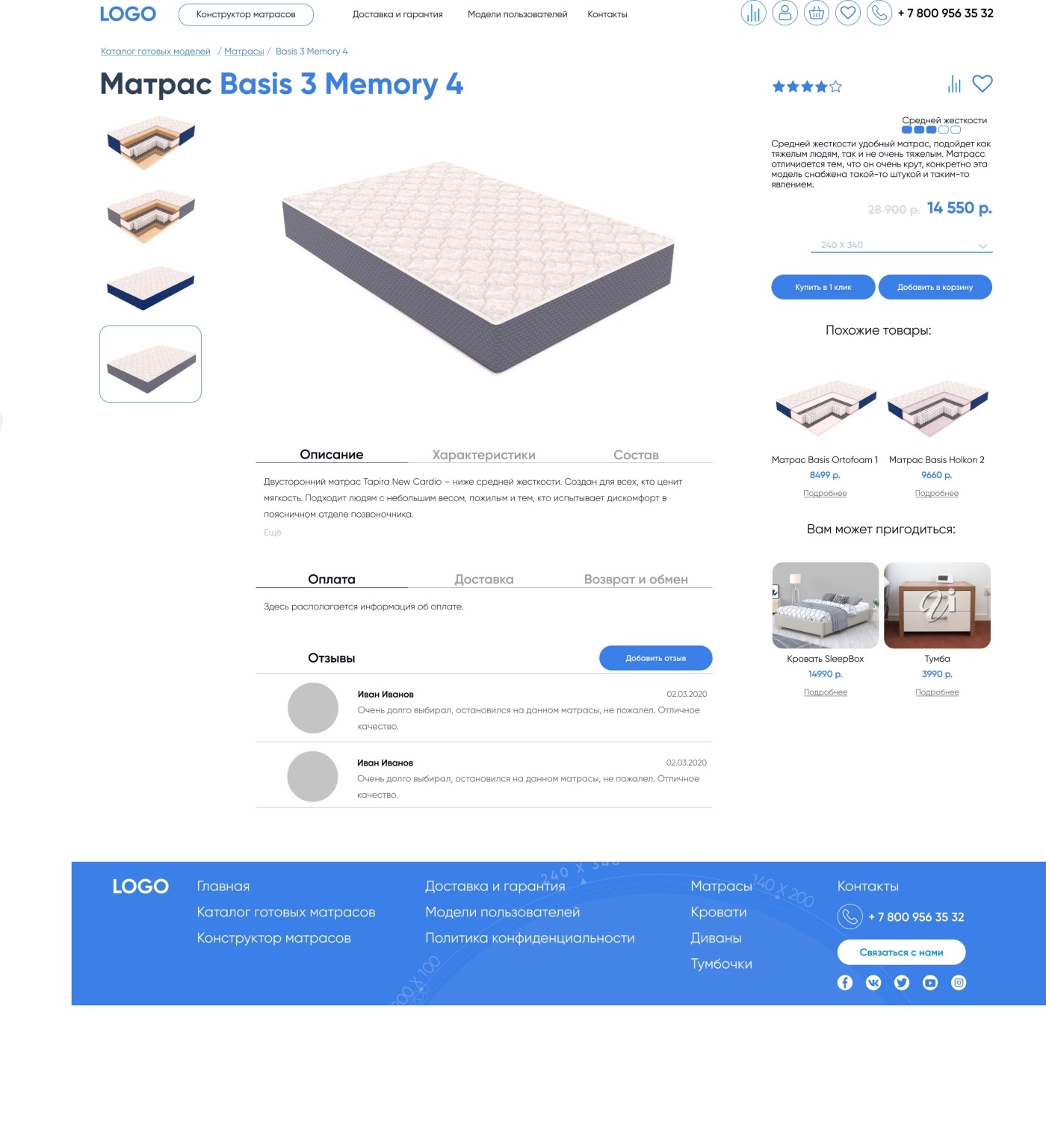This screenshot has height=1148, width=1046.
Task: Add product to favorites with heart icon
Action: pos(982,84)
